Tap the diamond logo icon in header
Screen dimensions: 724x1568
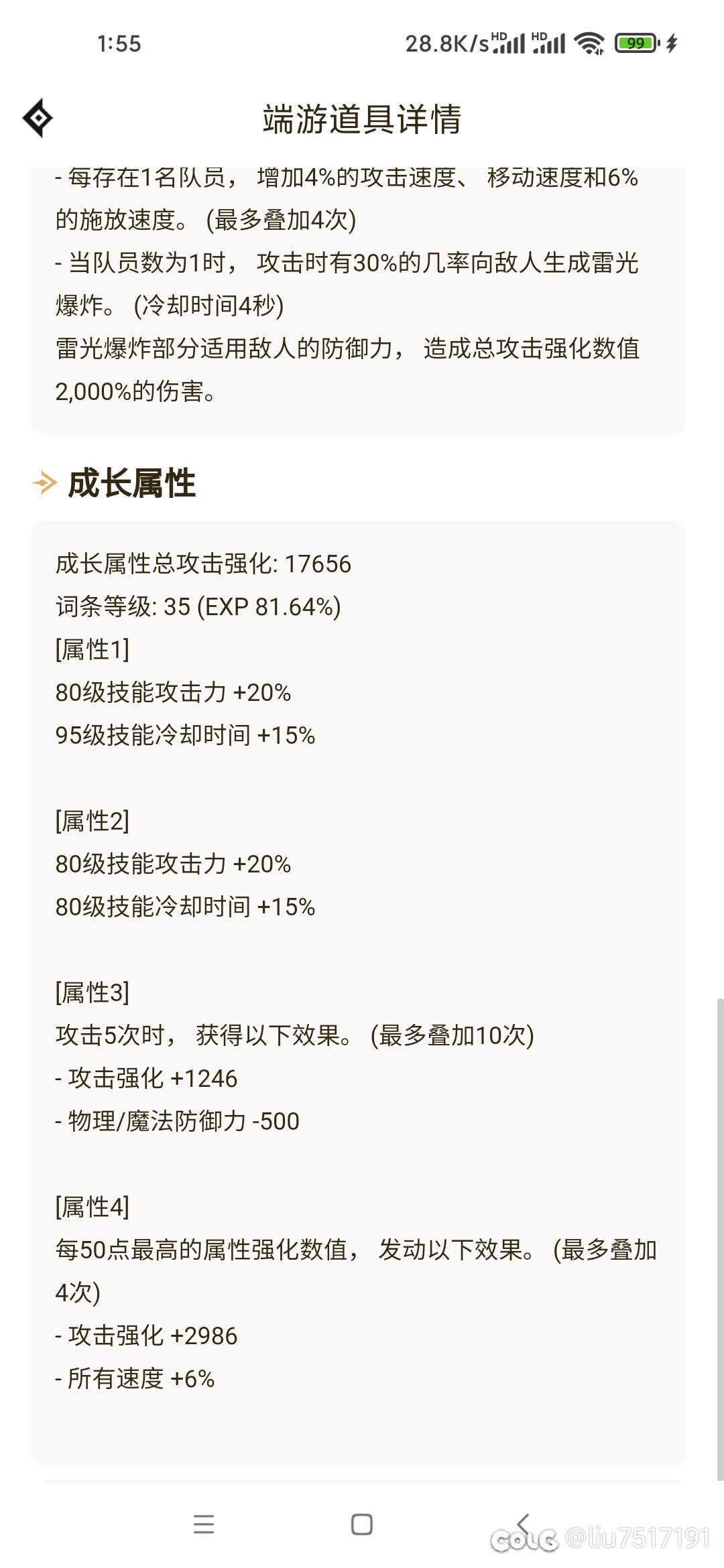[x=38, y=118]
